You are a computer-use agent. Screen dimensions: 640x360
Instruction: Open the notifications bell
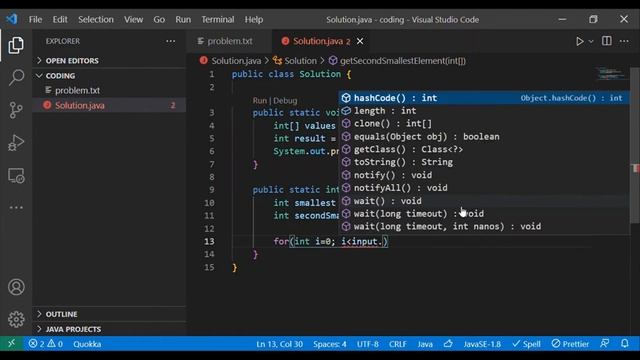point(625,344)
